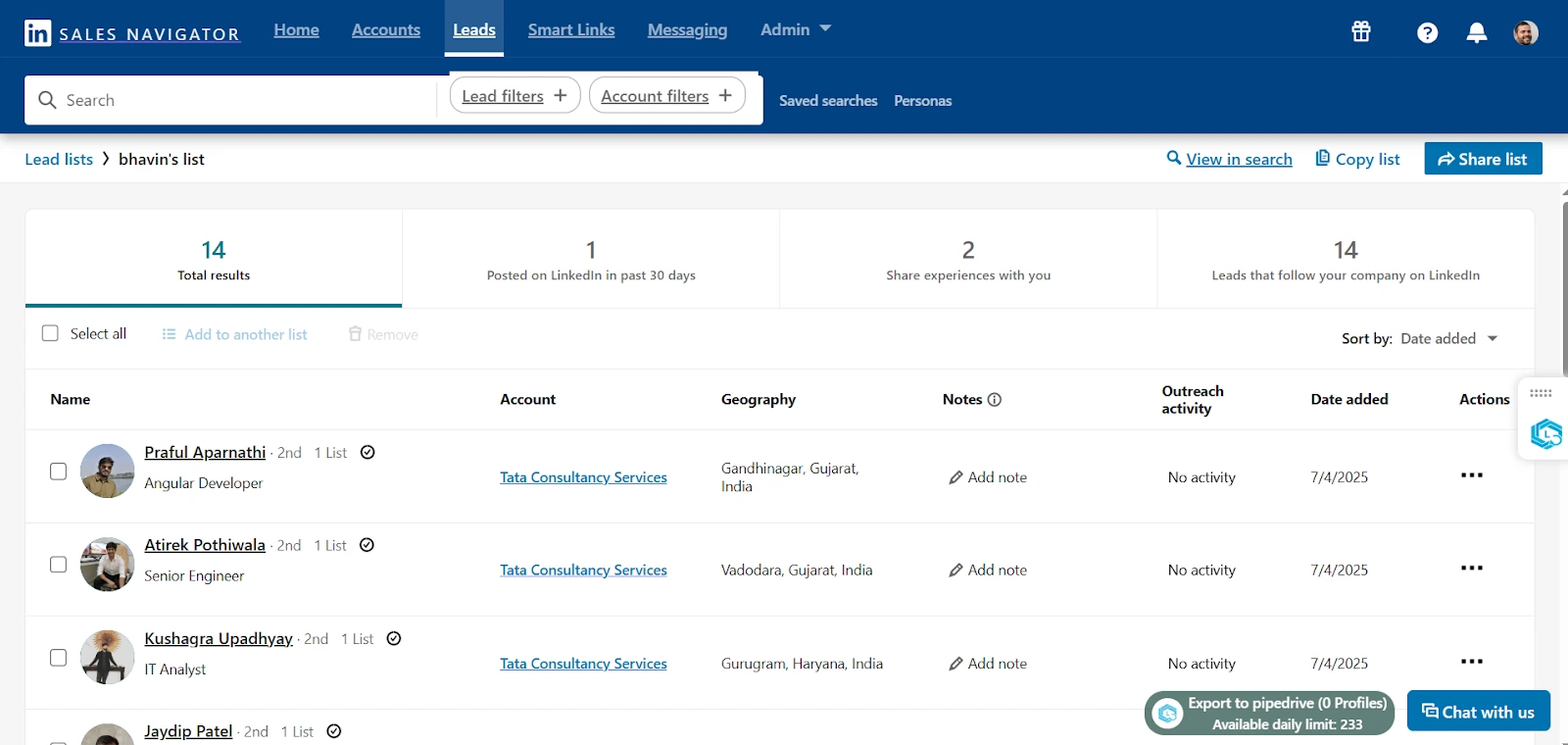This screenshot has height=745, width=1568.
Task: Open Kushagra Upadhyay's profile photo
Action: [x=107, y=657]
